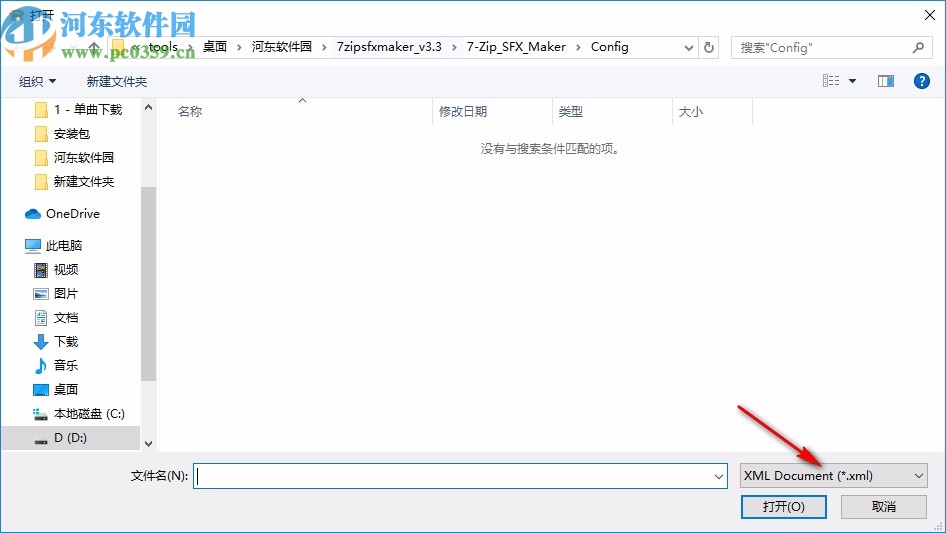Screen dimensions: 946x533
Task: Click Config breadcrumb segment
Action: coord(609,47)
